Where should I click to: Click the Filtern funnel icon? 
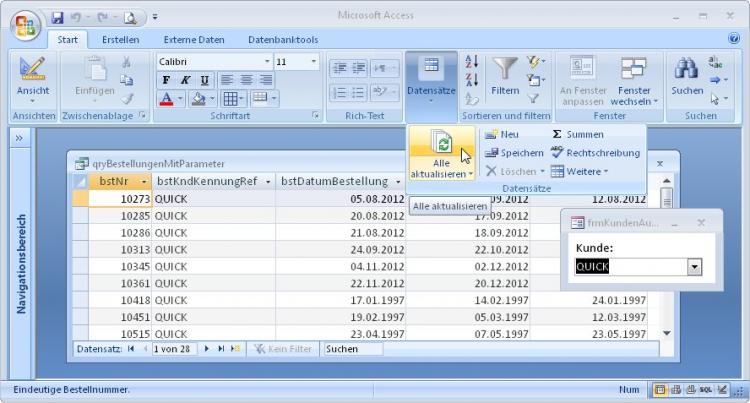point(505,70)
